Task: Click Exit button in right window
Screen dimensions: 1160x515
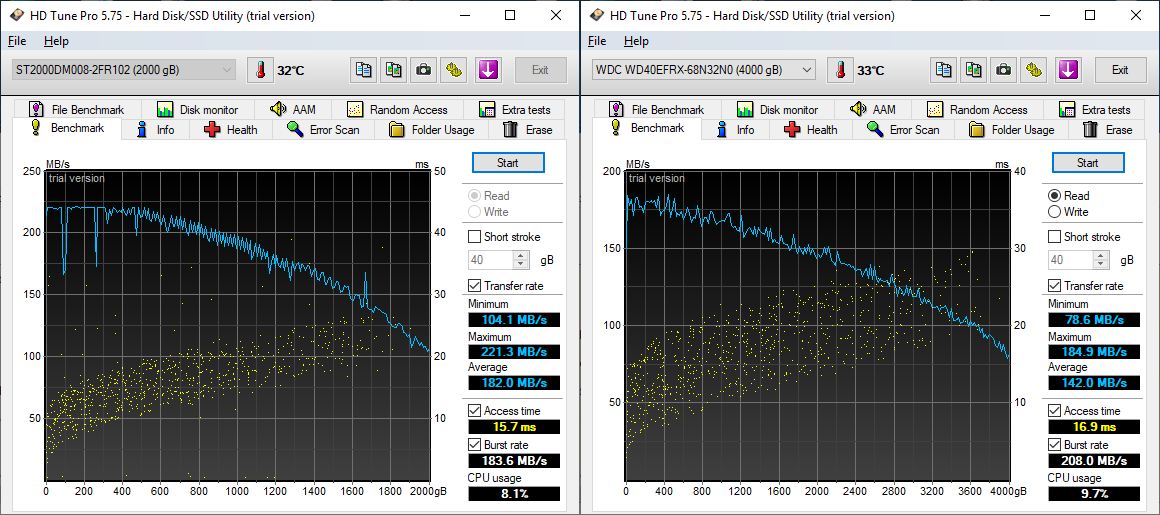Action: (1120, 70)
